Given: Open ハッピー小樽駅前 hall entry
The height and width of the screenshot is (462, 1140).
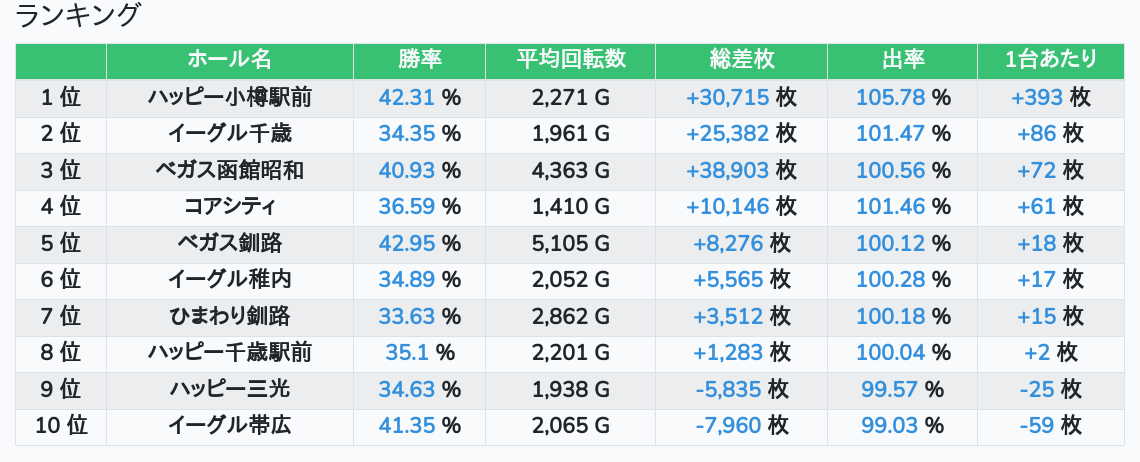Looking at the screenshot, I should (229, 97).
